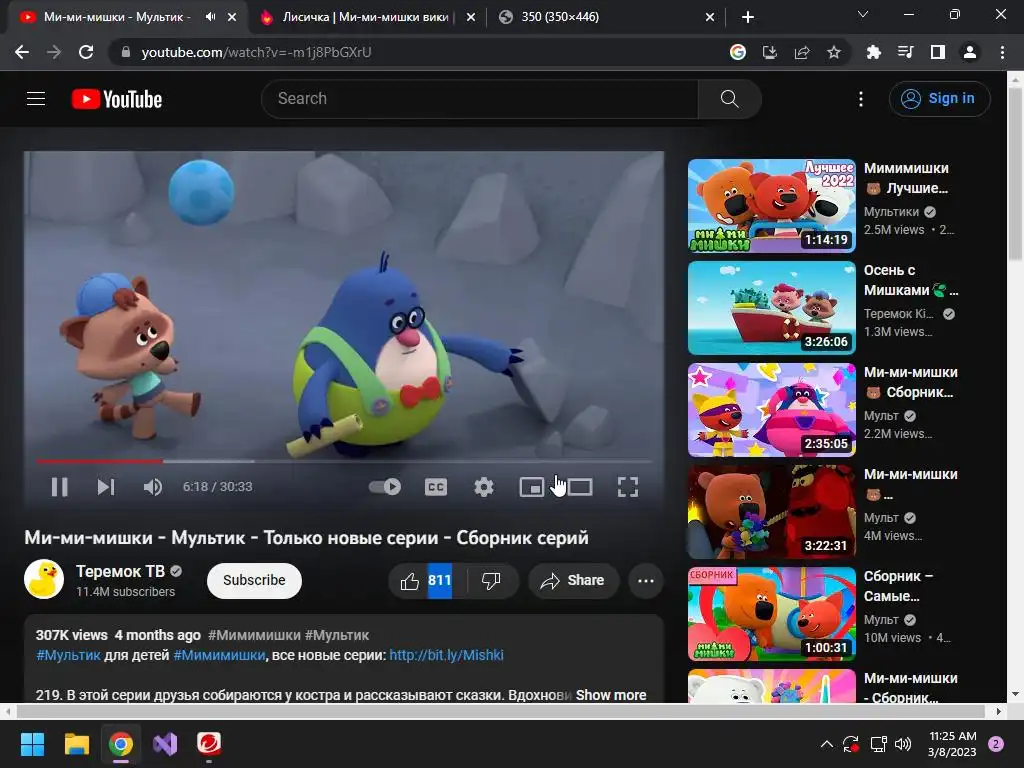Screen dimensions: 1024x768
Task: Subscribe to Теремок ТВ channel
Action: [254, 581]
